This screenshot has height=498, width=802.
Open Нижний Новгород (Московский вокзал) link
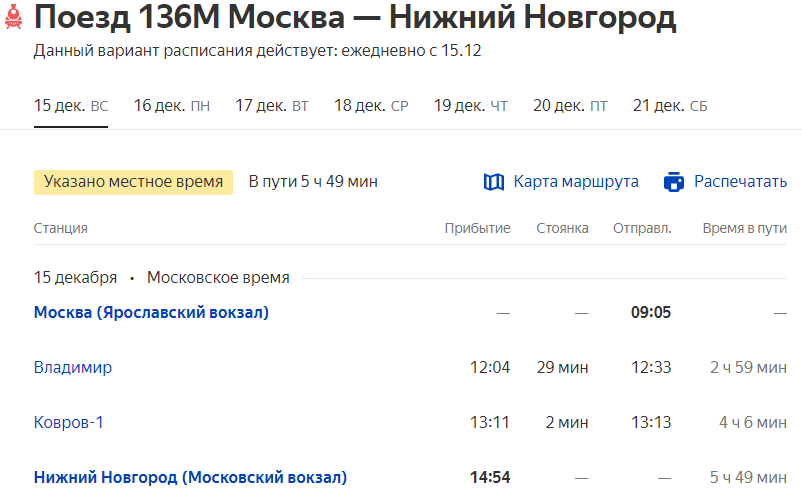click(190, 477)
